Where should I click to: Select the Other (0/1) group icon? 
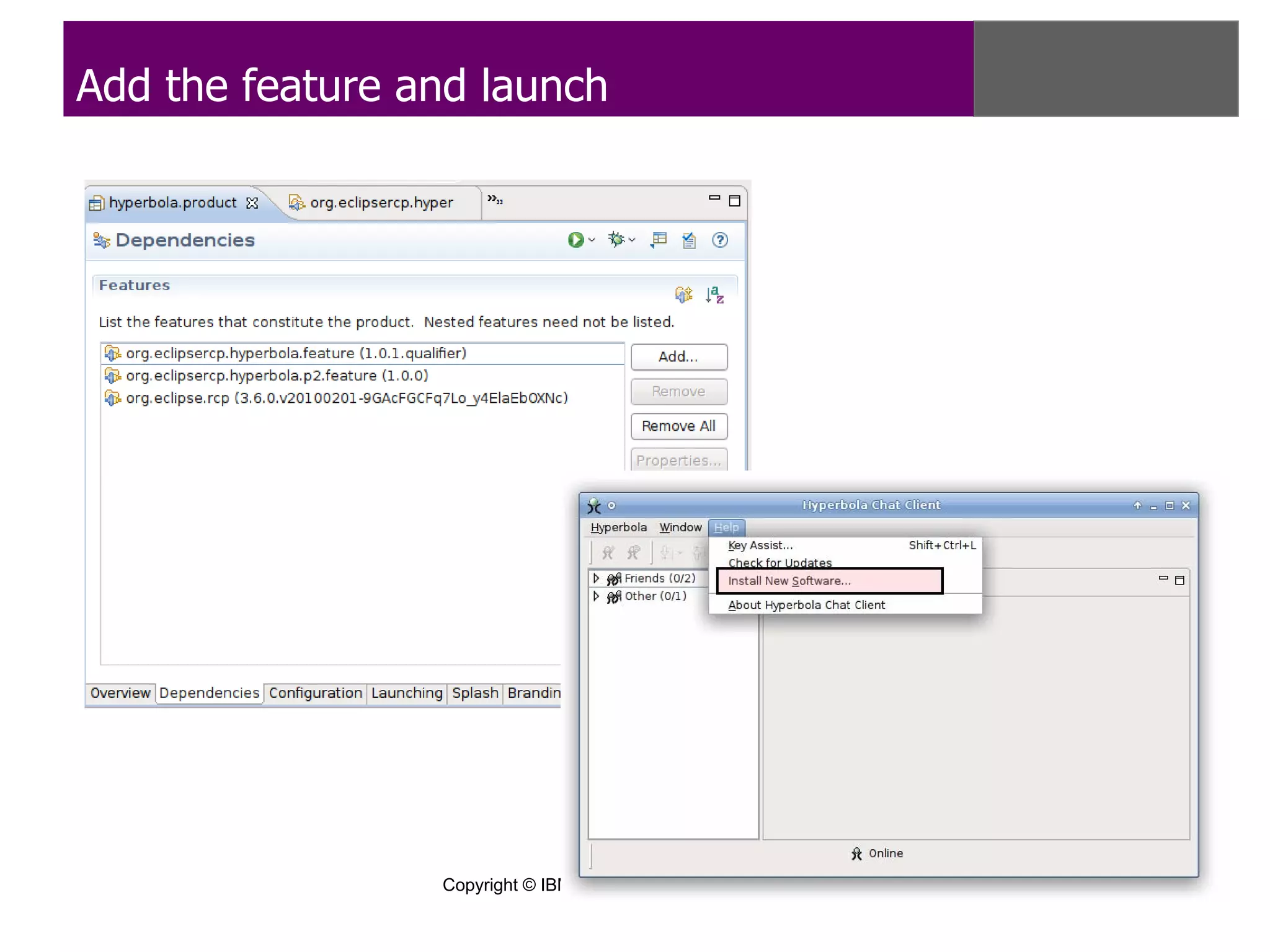pos(614,597)
